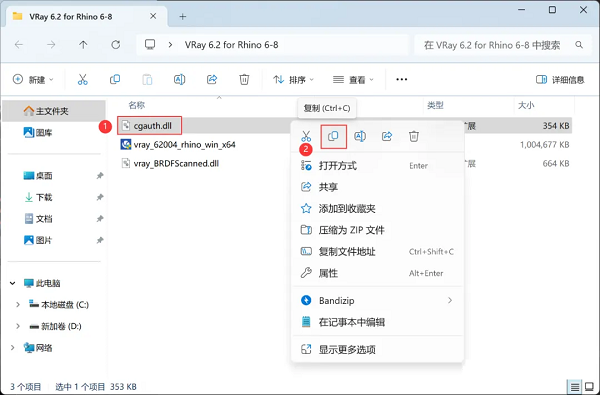Switch to details list view icon in status bar
600x395 pixels.
point(575,387)
